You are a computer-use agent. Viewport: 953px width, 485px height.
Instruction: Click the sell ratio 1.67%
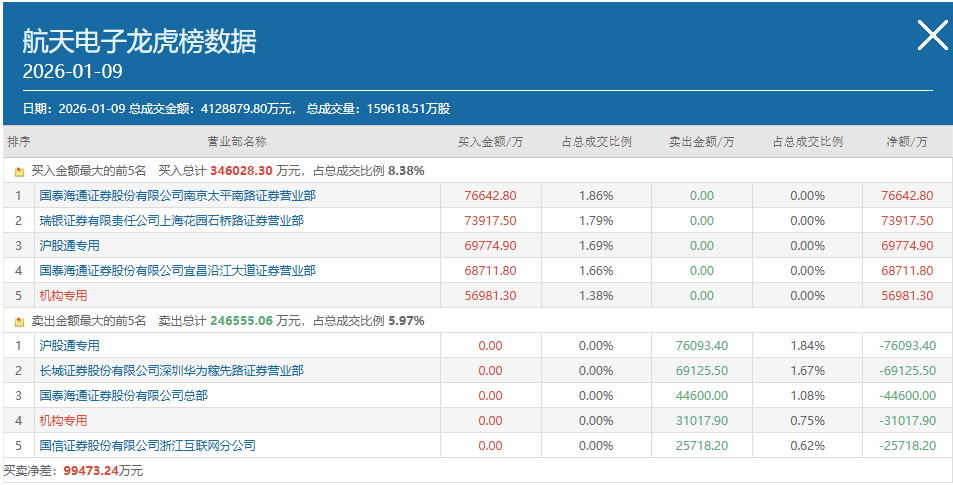[x=807, y=370]
